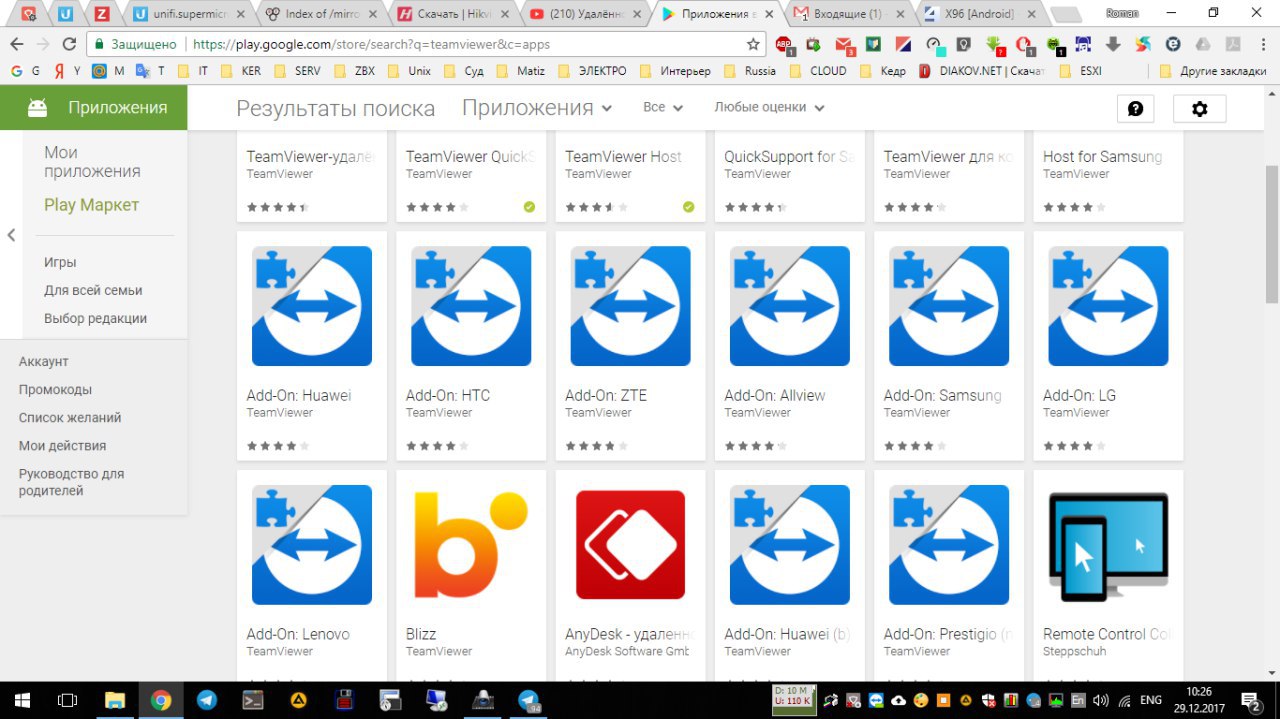Viewport: 1280px width, 719px height.
Task: Collapse the left sidebar with the arrow
Action: click(x=11, y=235)
